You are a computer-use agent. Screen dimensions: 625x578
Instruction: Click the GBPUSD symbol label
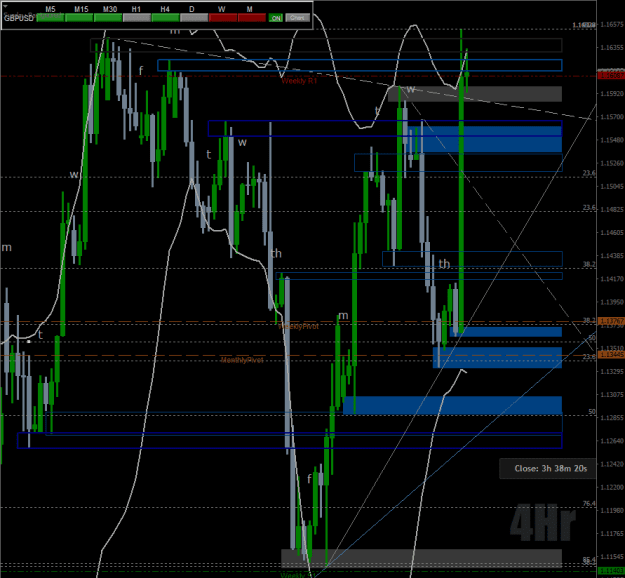point(19,18)
